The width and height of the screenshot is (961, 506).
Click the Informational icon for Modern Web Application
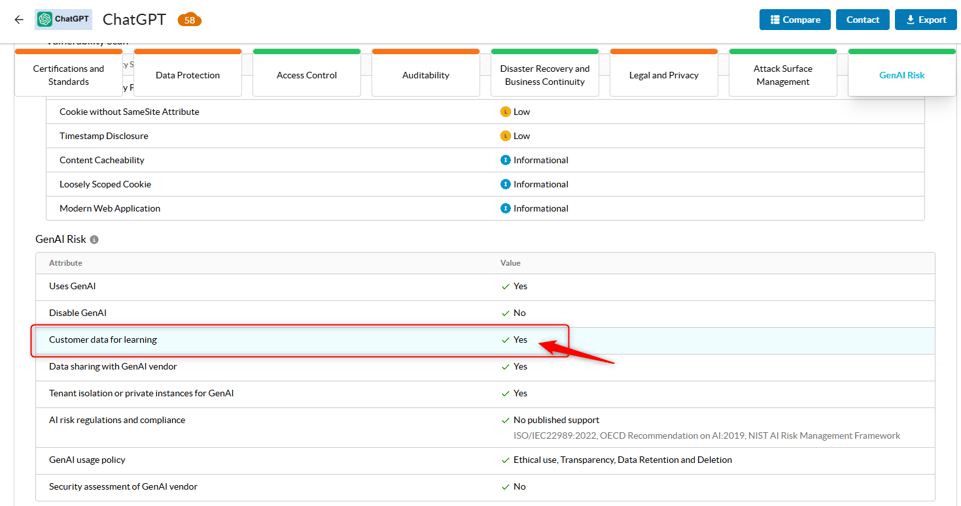505,208
